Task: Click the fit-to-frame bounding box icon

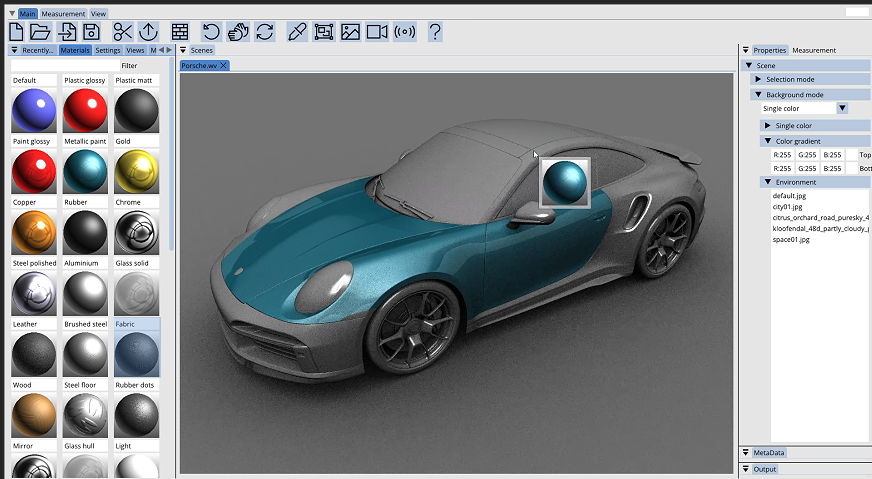Action: point(324,32)
